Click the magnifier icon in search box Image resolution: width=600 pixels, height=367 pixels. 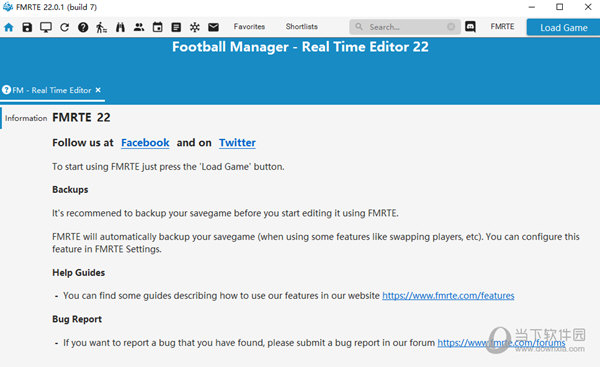[x=359, y=26]
